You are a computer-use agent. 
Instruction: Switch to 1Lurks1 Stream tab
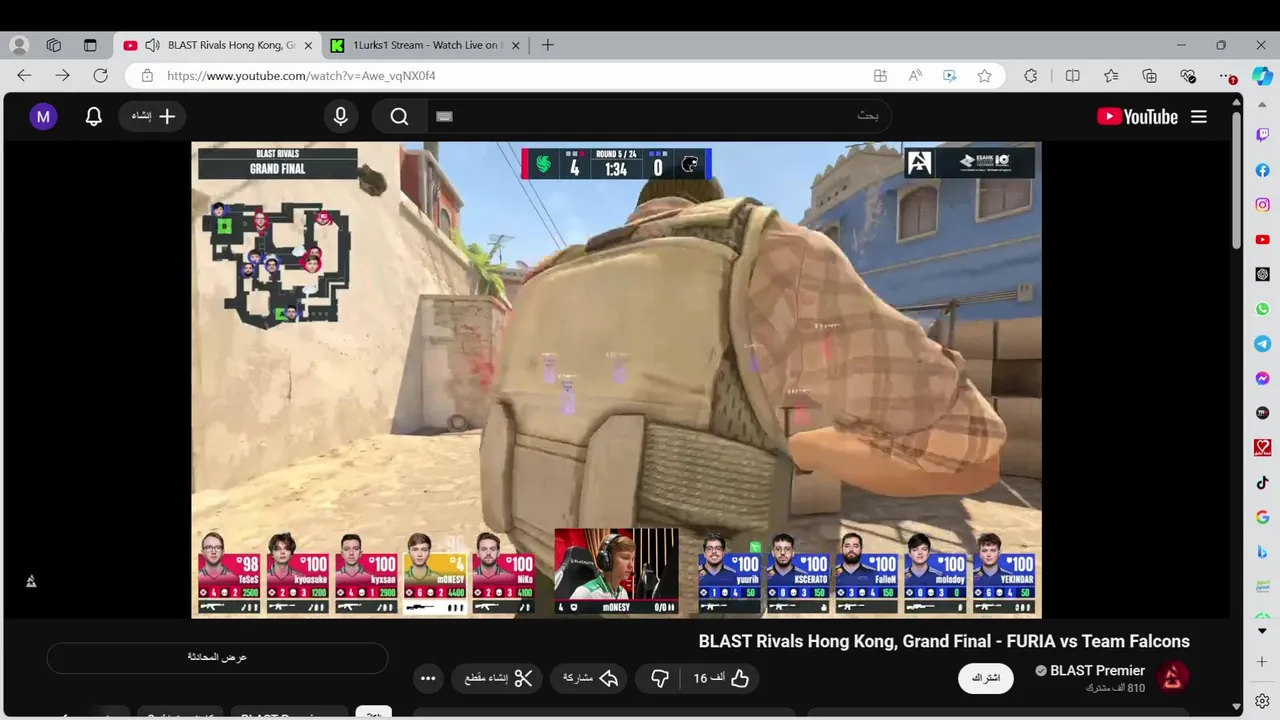(425, 45)
